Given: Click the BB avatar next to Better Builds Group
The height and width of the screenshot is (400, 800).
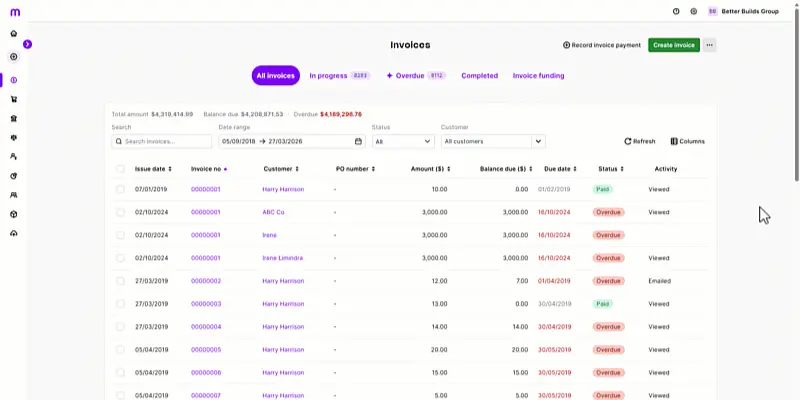Looking at the screenshot, I should click(713, 11).
